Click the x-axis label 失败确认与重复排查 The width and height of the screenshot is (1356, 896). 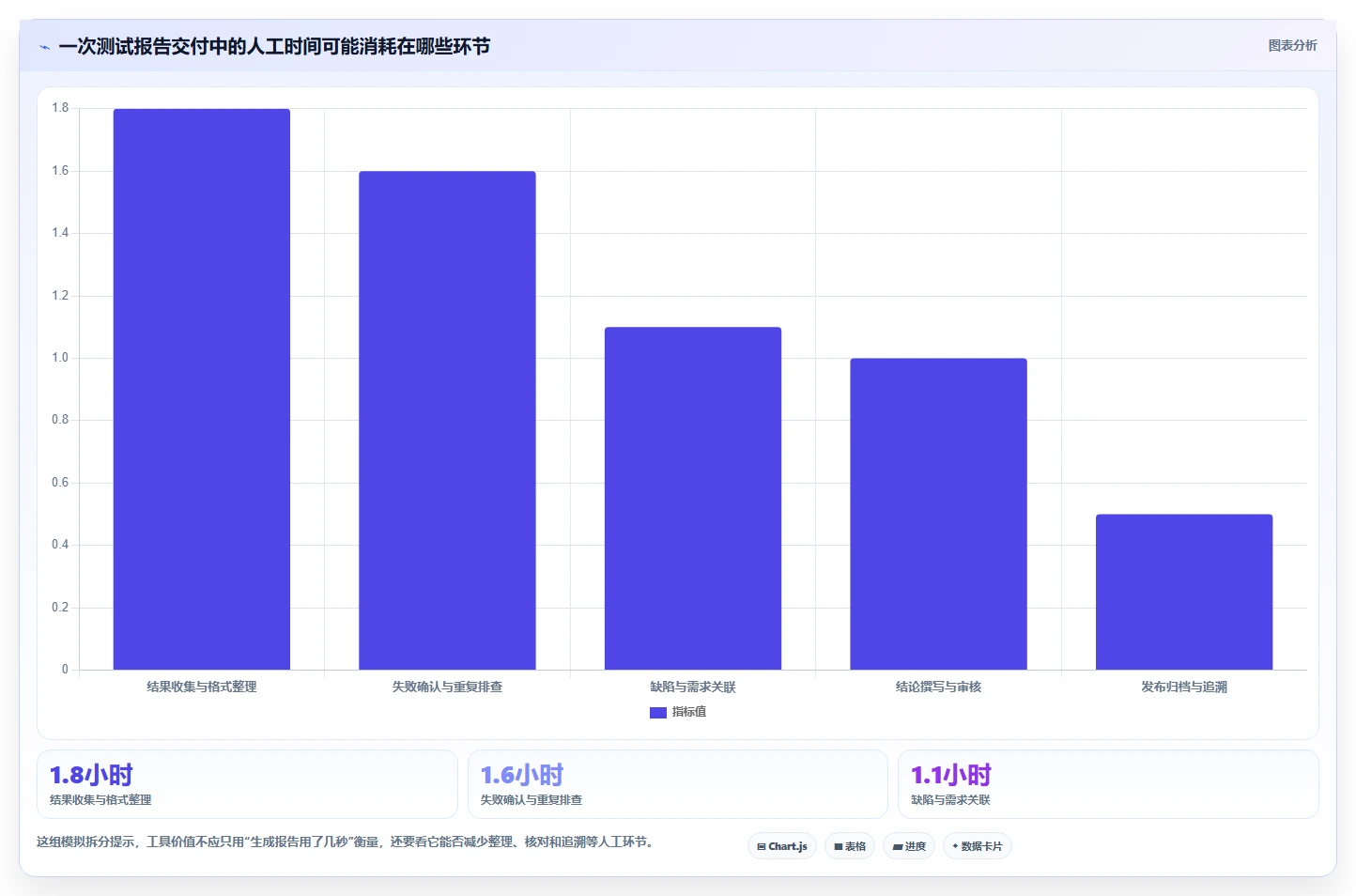click(x=447, y=687)
